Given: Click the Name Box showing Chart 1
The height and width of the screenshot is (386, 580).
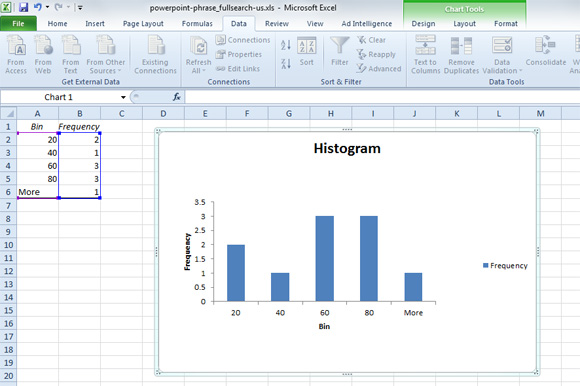Looking at the screenshot, I should (59, 97).
